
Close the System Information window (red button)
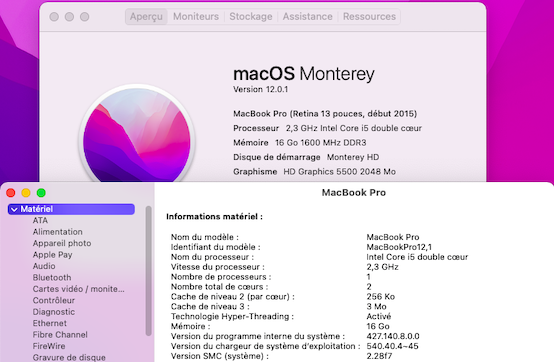point(11,193)
